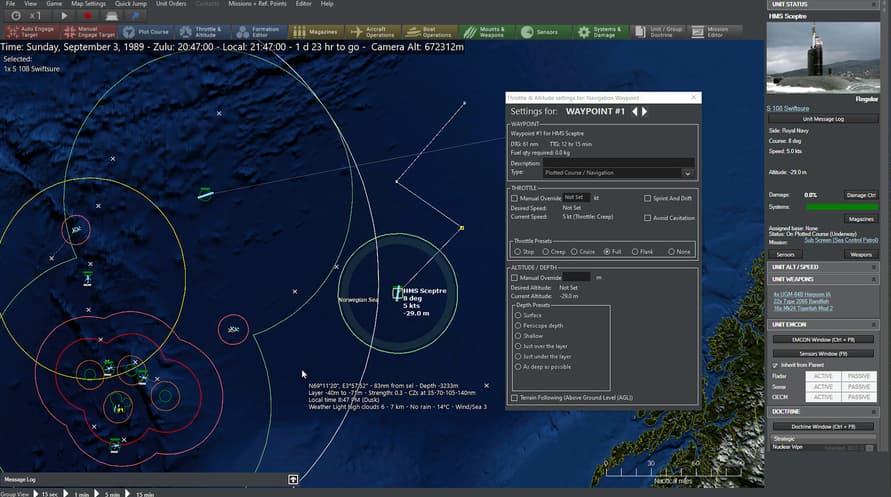The width and height of the screenshot is (891, 497).
Task: Click the red record button
Action: point(88,16)
